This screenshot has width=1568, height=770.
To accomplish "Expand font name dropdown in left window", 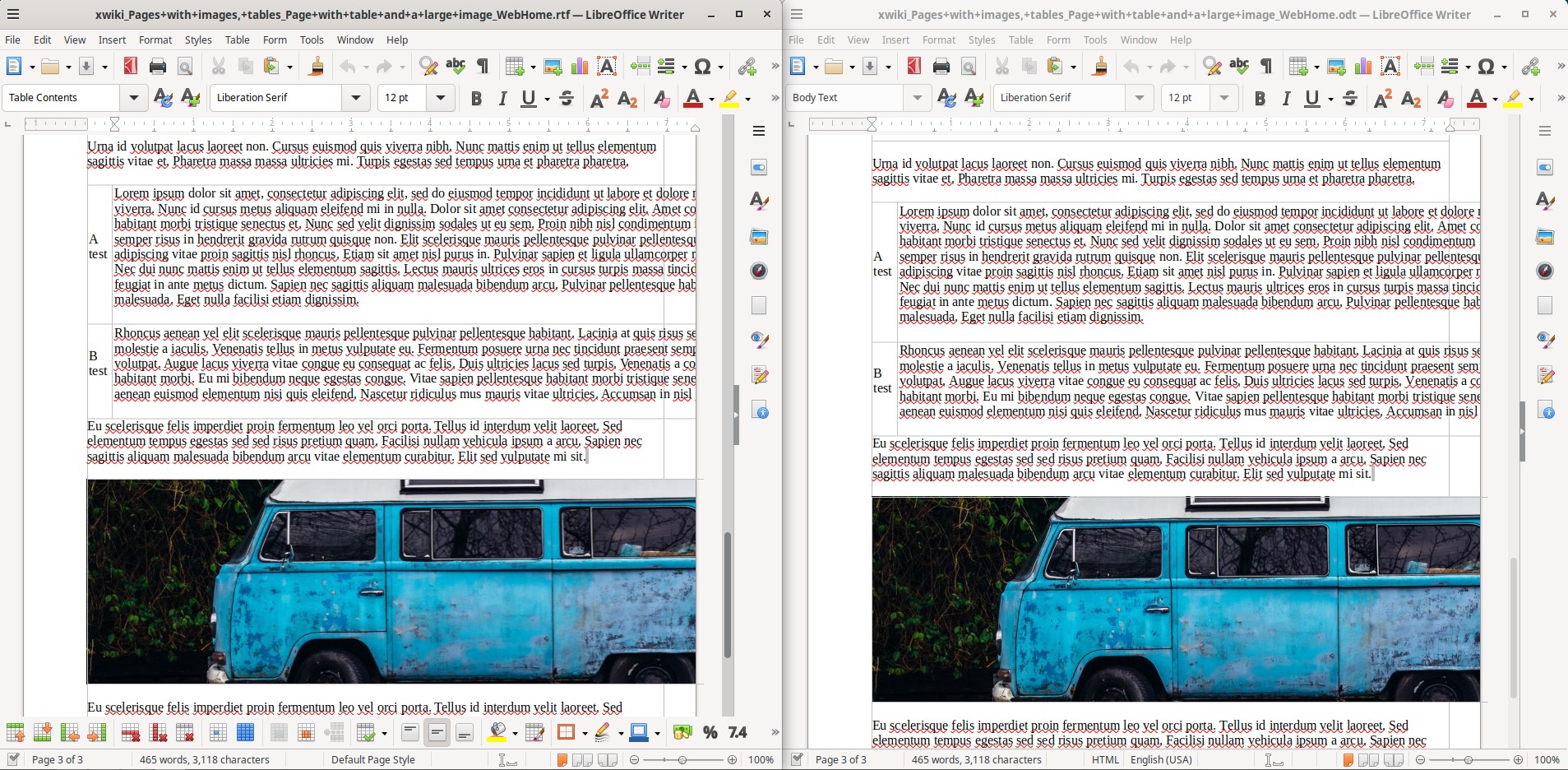I will click(x=355, y=98).
